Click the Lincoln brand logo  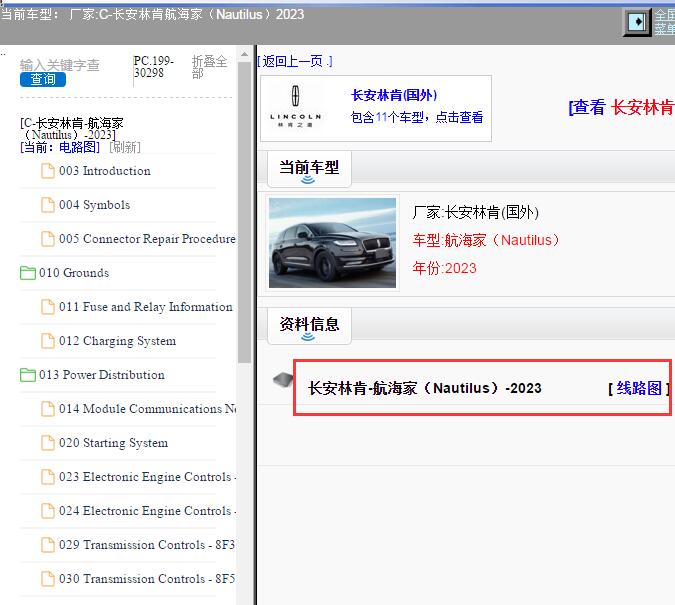pos(295,107)
